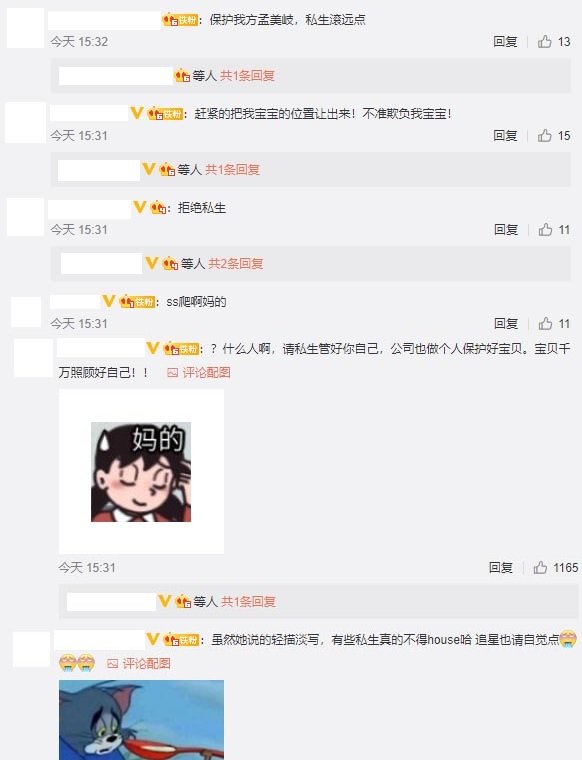Click avatar of the first commenter
The width and height of the screenshot is (582, 760).
[x=25, y=28]
